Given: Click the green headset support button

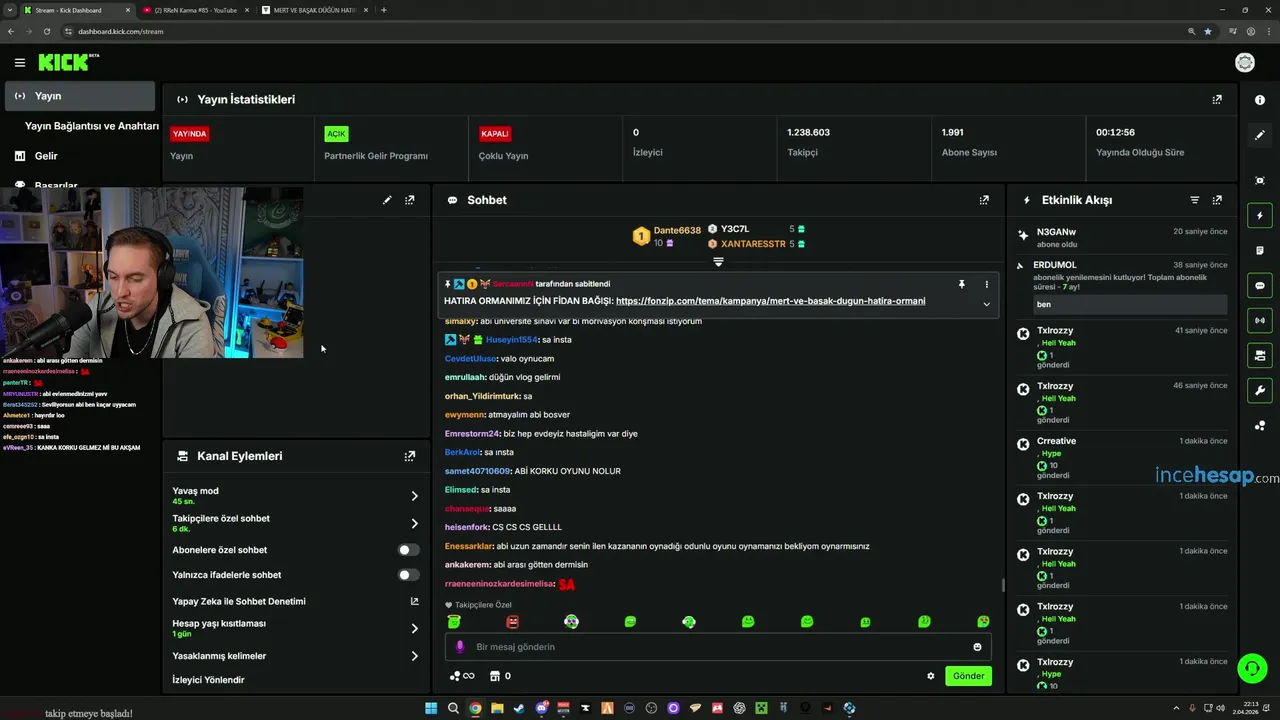Looking at the screenshot, I should point(1252,667).
